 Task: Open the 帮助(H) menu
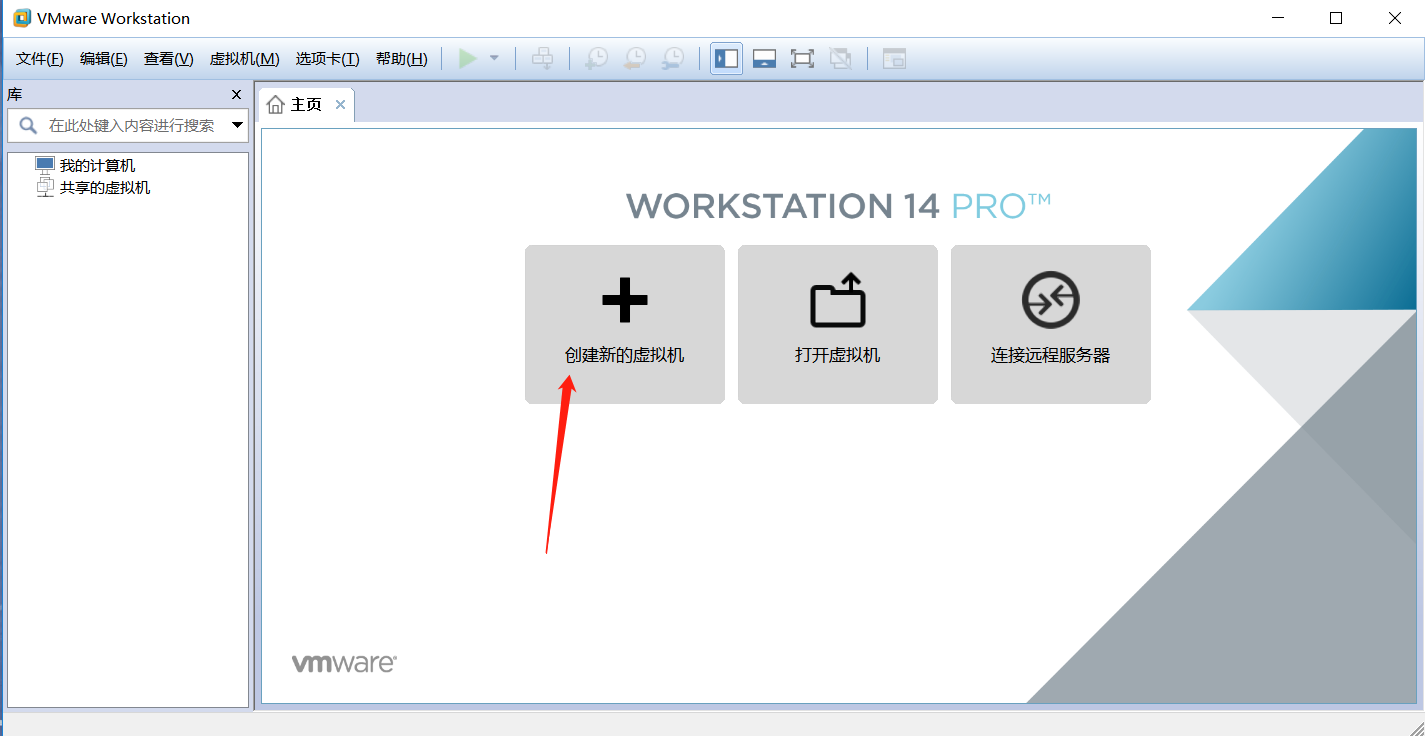pos(402,59)
